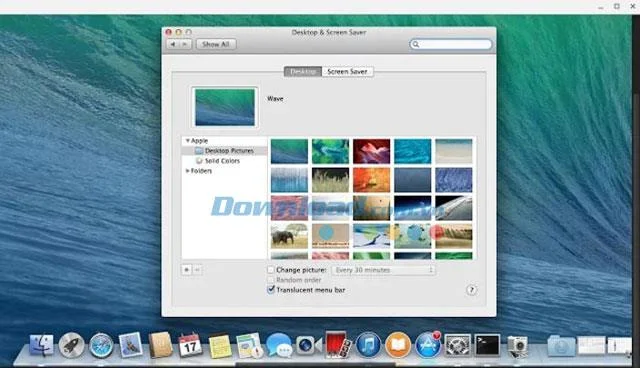This screenshot has height=368, width=640.
Task: Open the Downloads folder stack in the Dock
Action: [561, 346]
